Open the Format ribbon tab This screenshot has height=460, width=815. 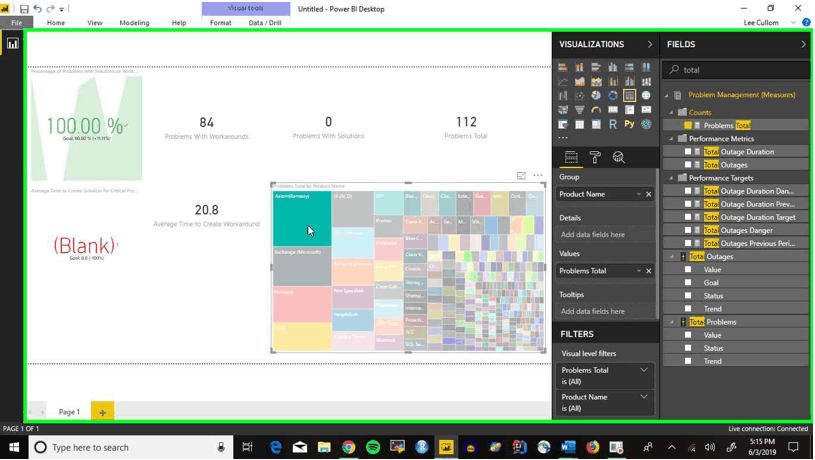(x=220, y=23)
